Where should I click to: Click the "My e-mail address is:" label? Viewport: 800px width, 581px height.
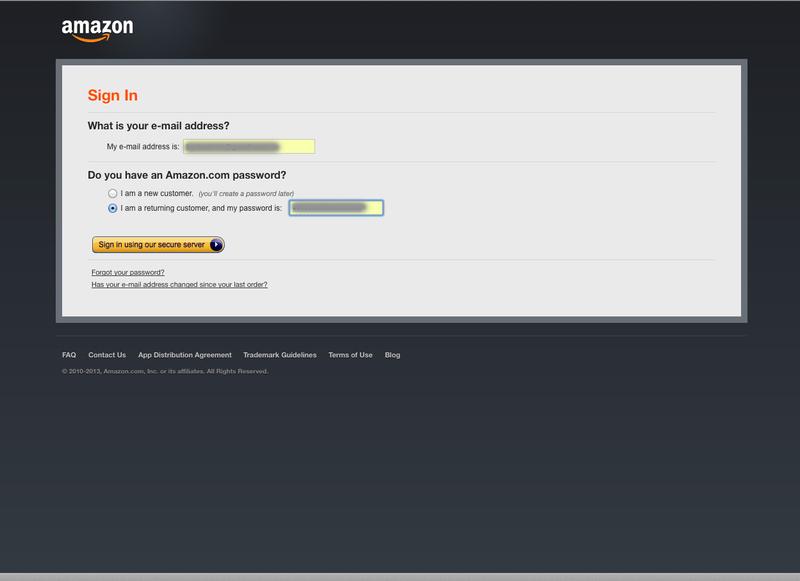pyautogui.click(x=143, y=147)
